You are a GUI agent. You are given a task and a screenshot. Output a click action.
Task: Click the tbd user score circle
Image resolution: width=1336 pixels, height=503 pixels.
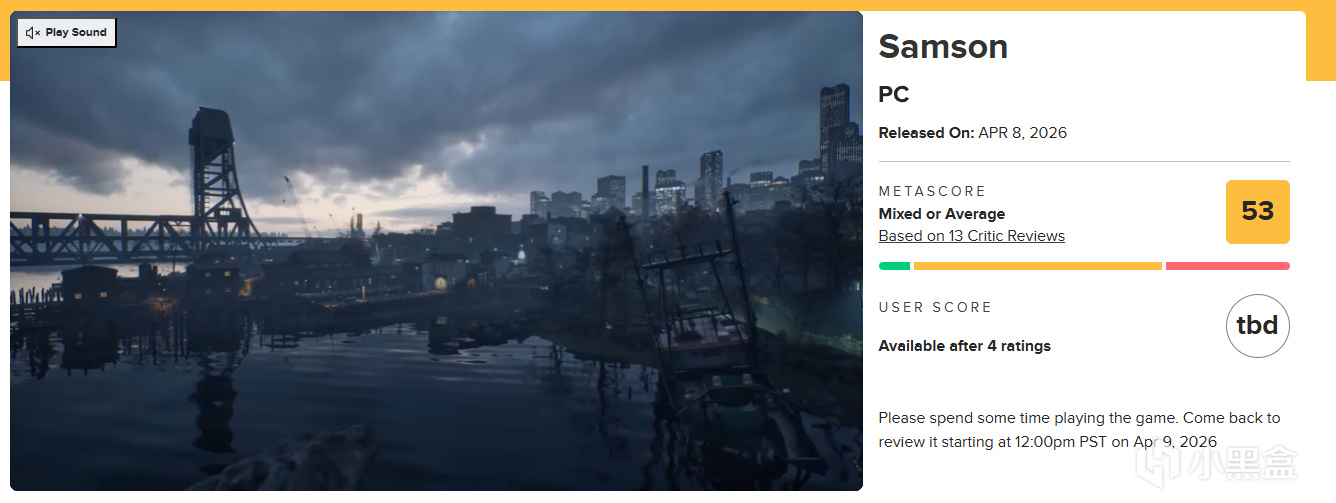click(1257, 326)
